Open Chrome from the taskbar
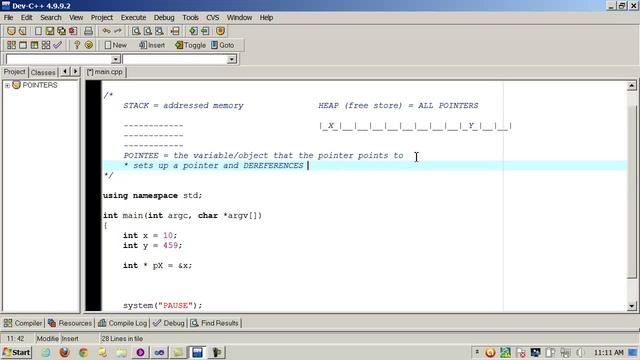The width and height of the screenshot is (640, 360). tap(83, 352)
